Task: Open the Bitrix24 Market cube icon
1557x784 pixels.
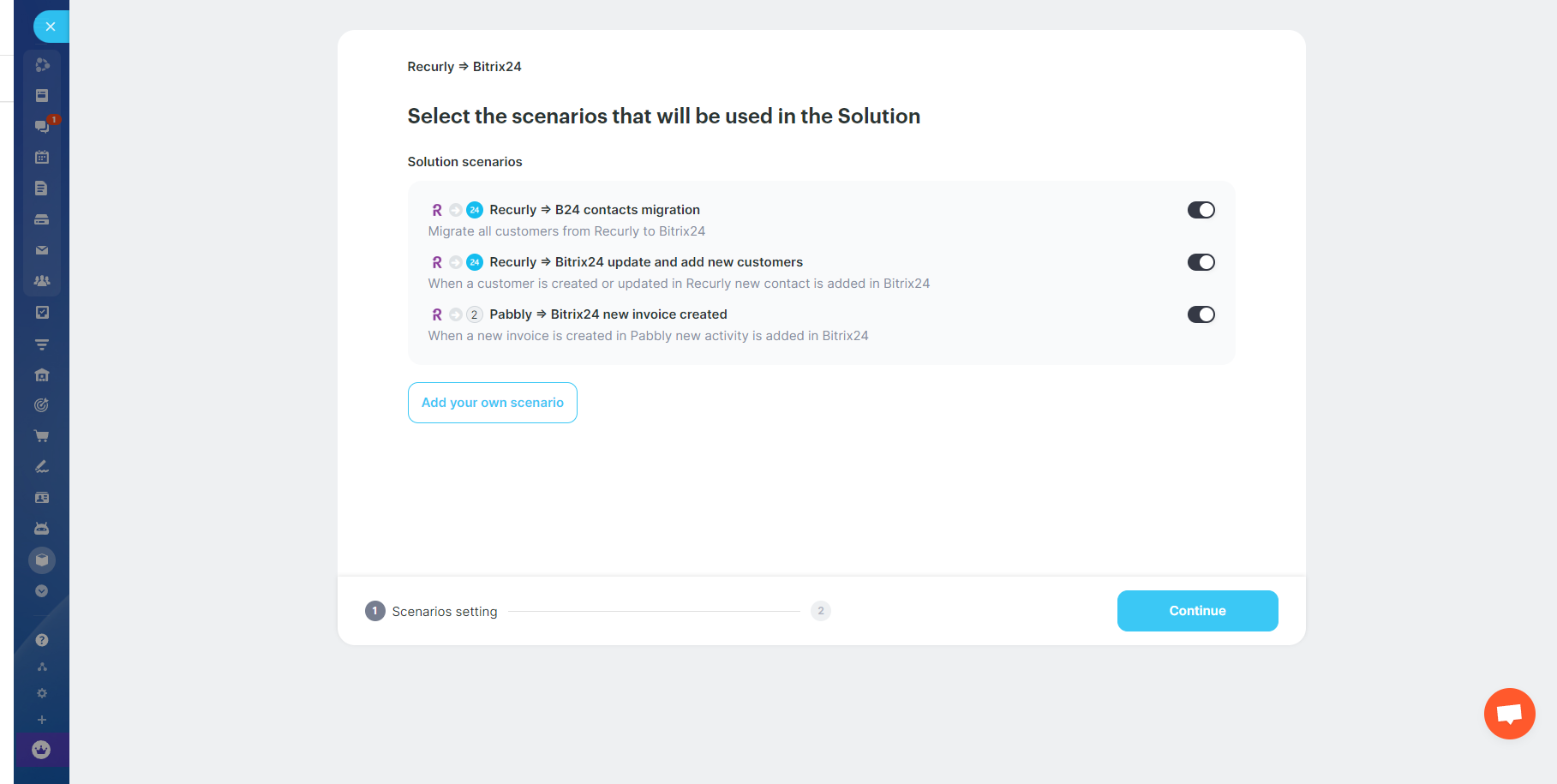Action: [x=42, y=560]
